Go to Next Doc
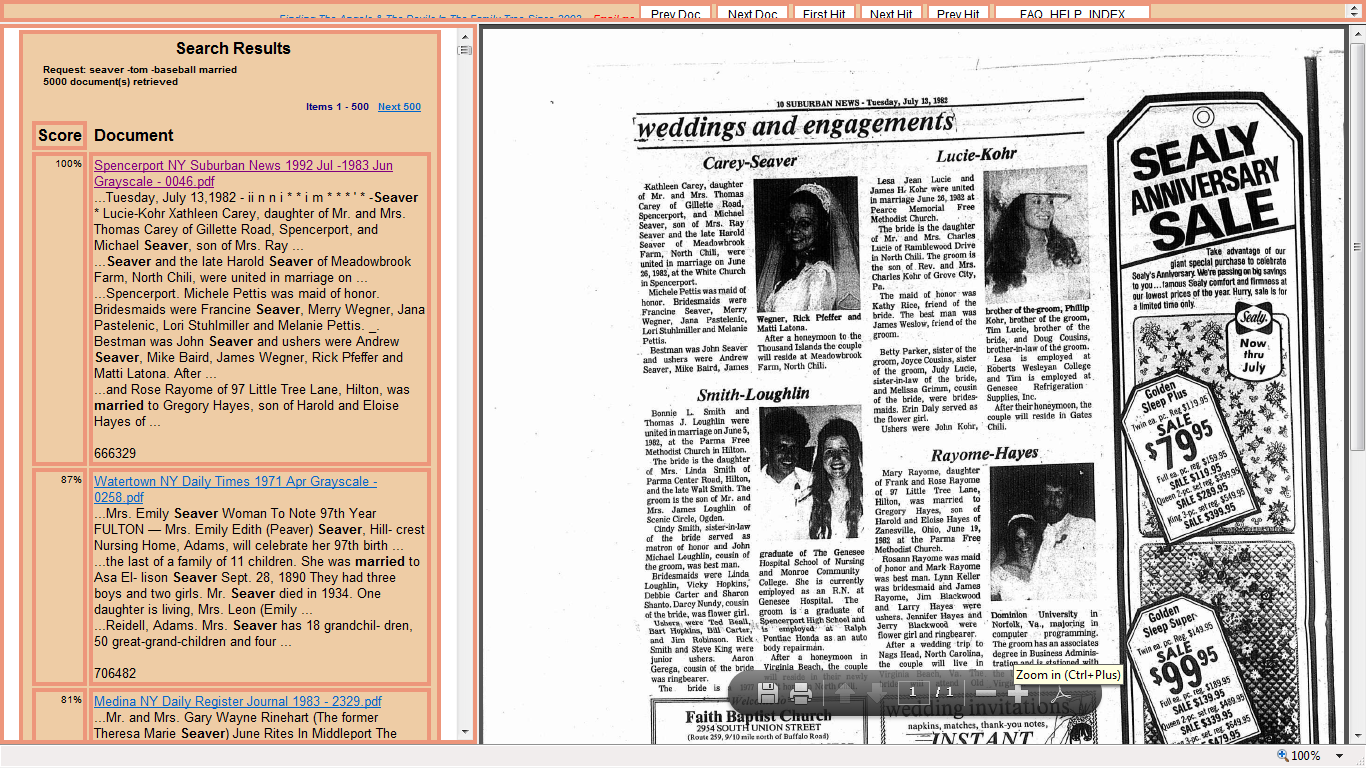1366x768 pixels. pyautogui.click(x=753, y=13)
